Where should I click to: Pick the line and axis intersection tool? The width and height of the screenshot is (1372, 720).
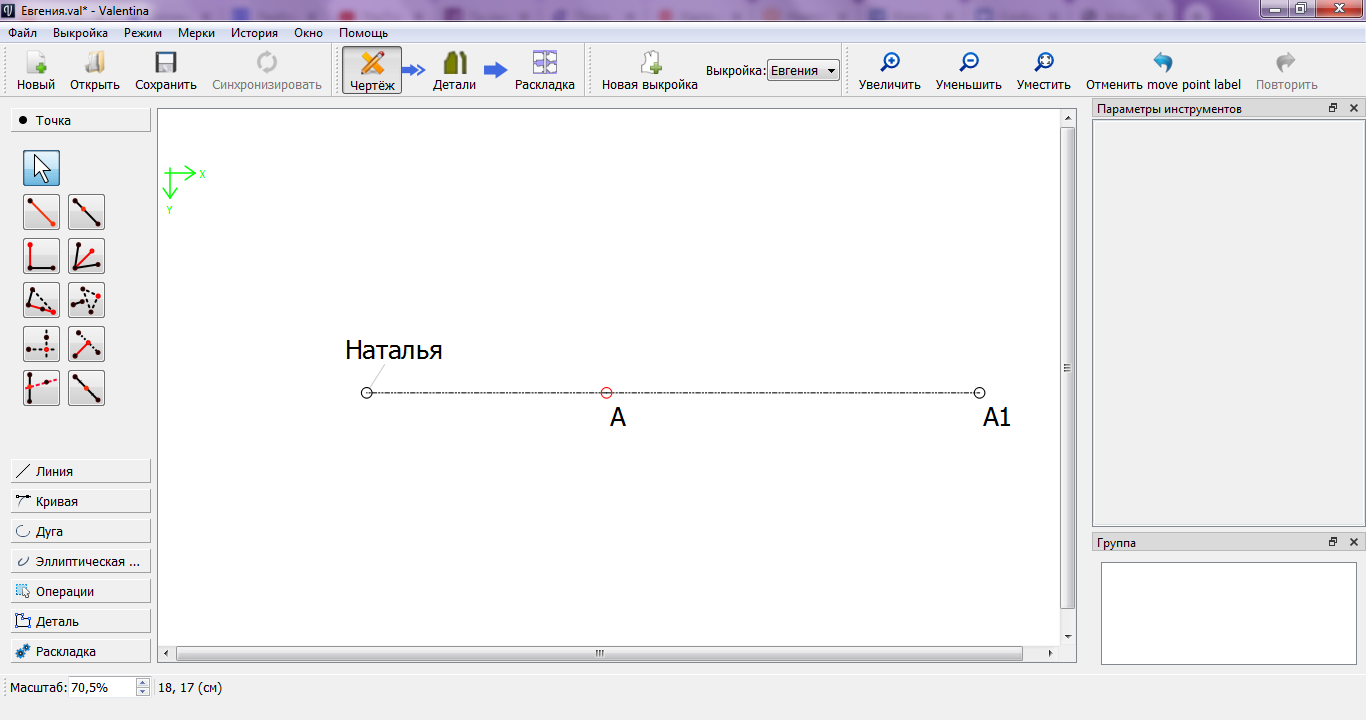click(41, 388)
